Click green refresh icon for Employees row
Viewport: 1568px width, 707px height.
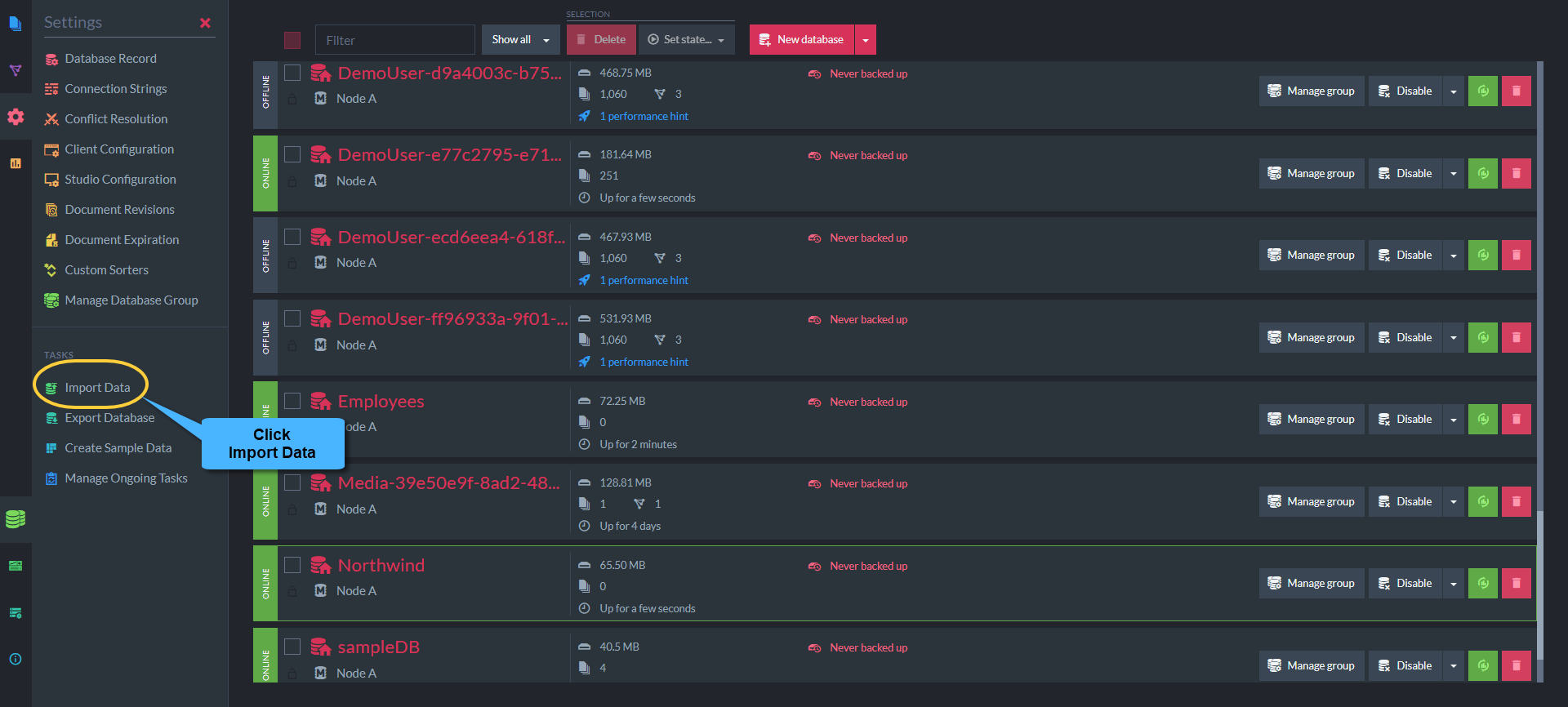[x=1483, y=419]
